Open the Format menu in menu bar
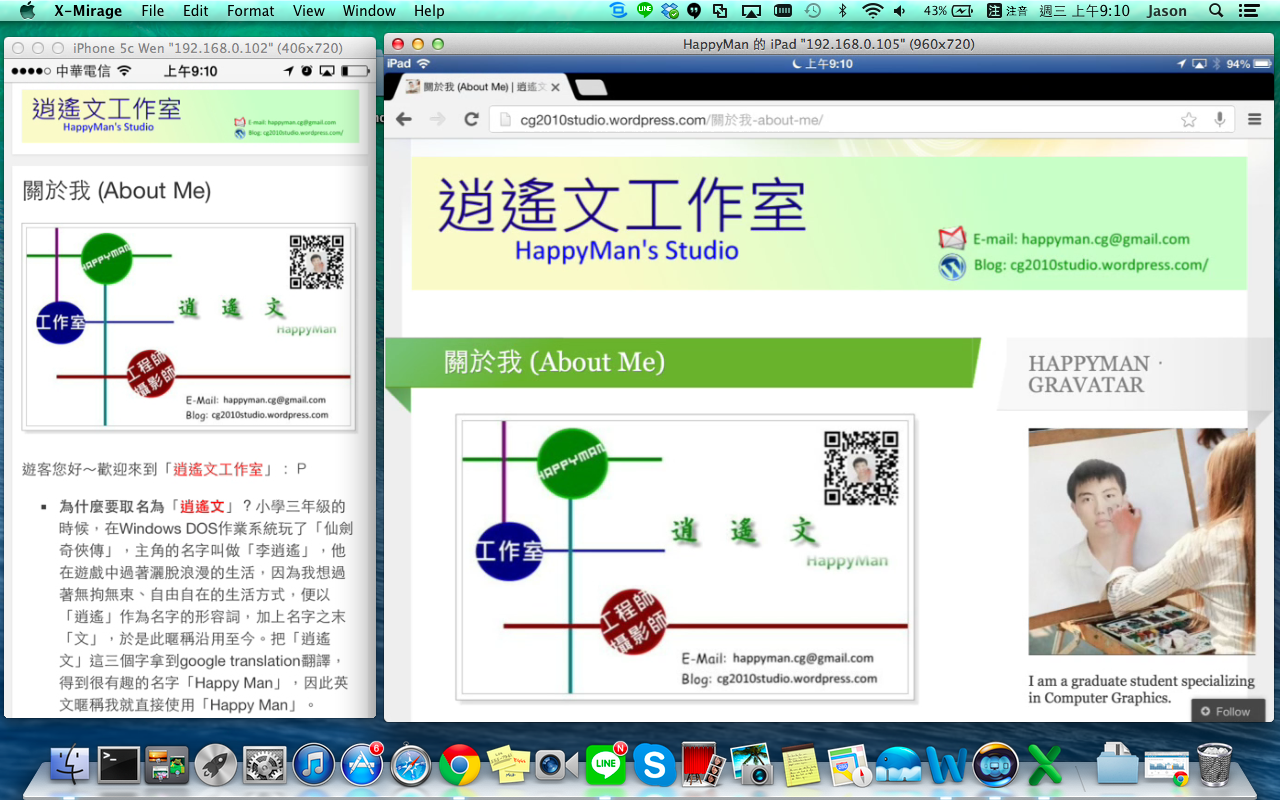The image size is (1280, 800). coord(250,11)
